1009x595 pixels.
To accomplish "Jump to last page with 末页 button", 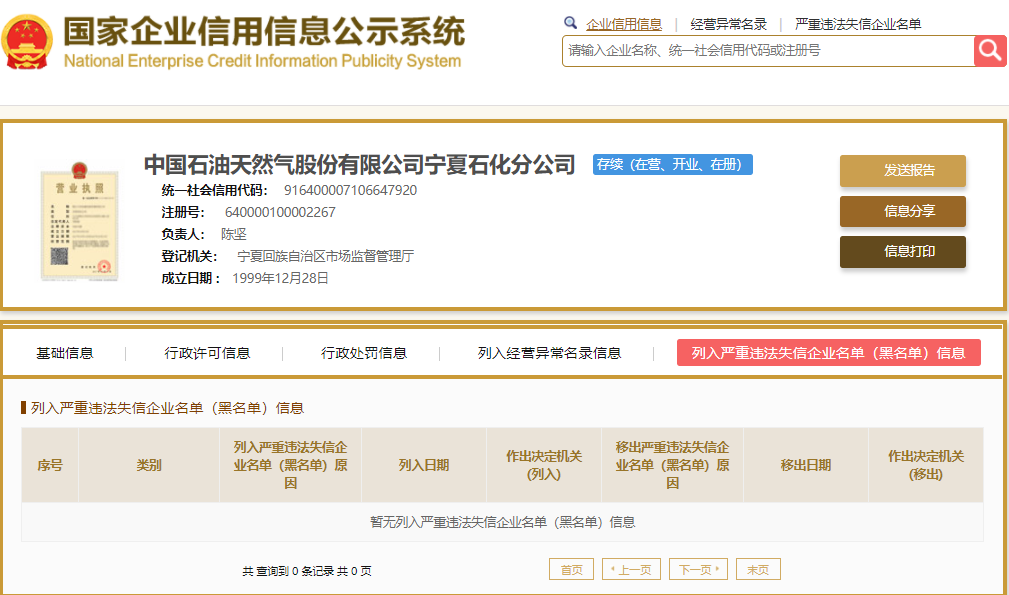I will [758, 569].
